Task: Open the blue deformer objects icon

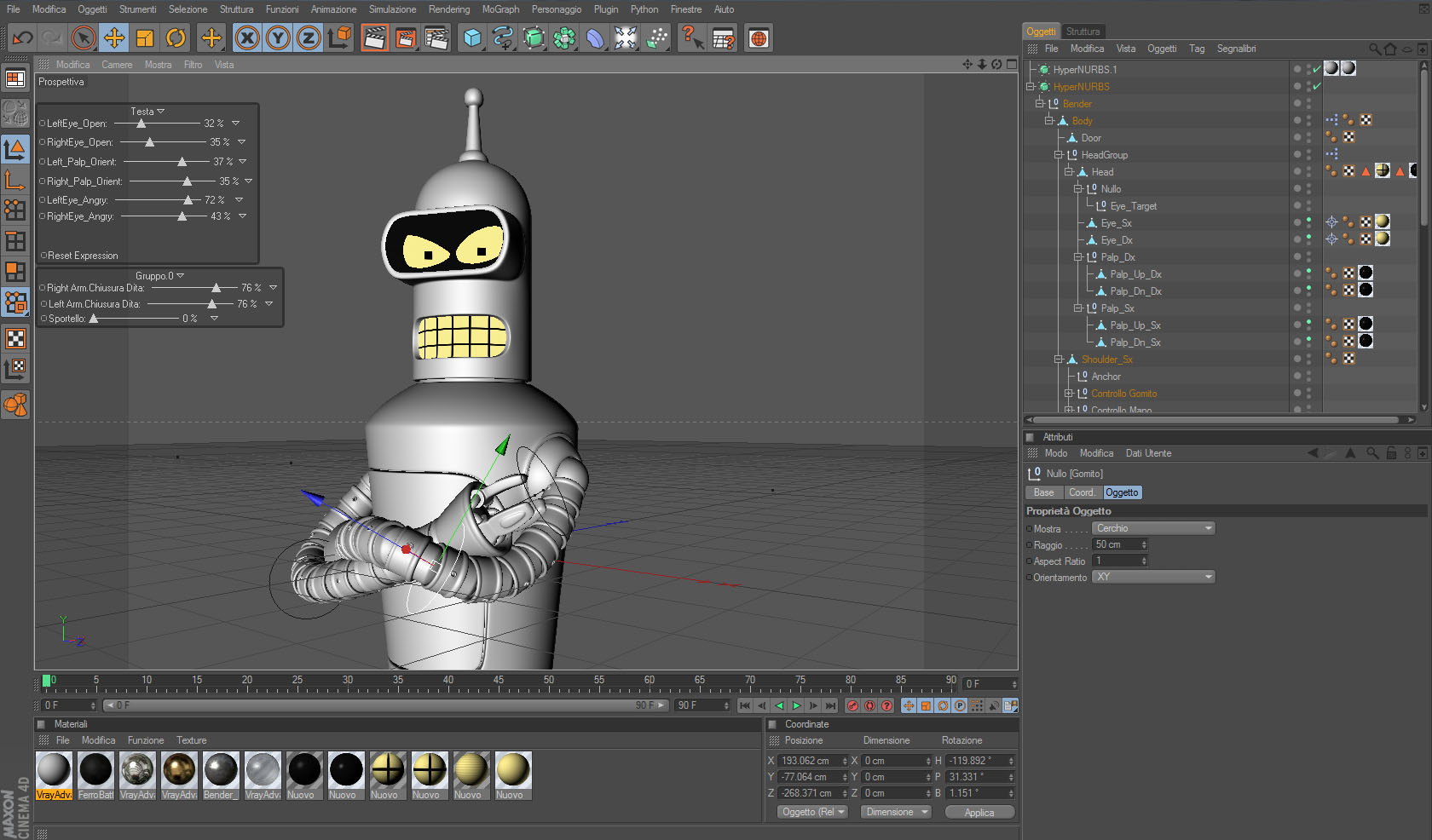Action: point(595,38)
